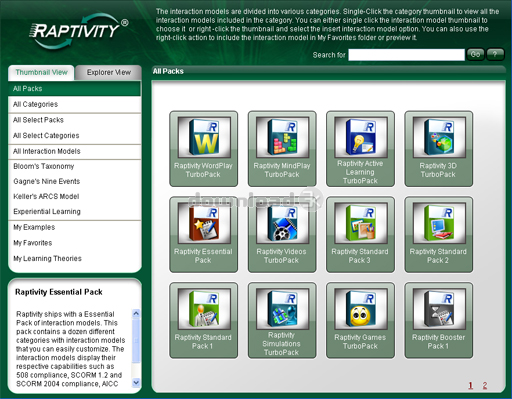Switch to the Thumbnail View tab

(41, 72)
